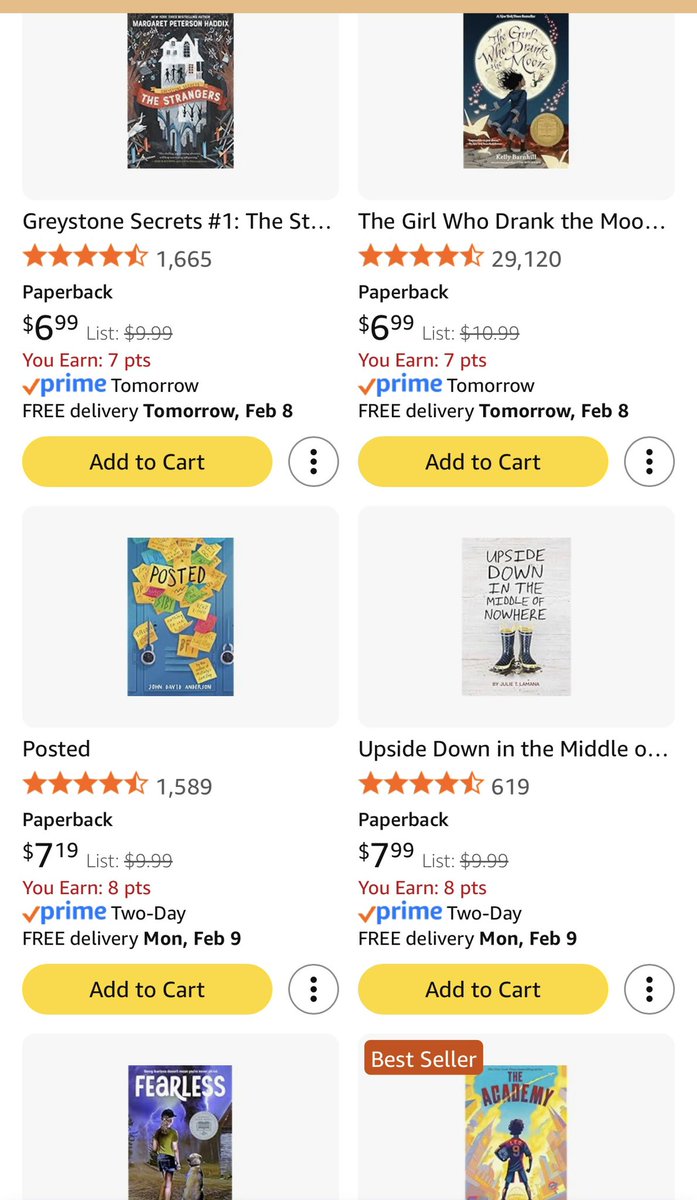Click the star rating of Greystone Secrets
697x1200 pixels.
click(x=85, y=258)
